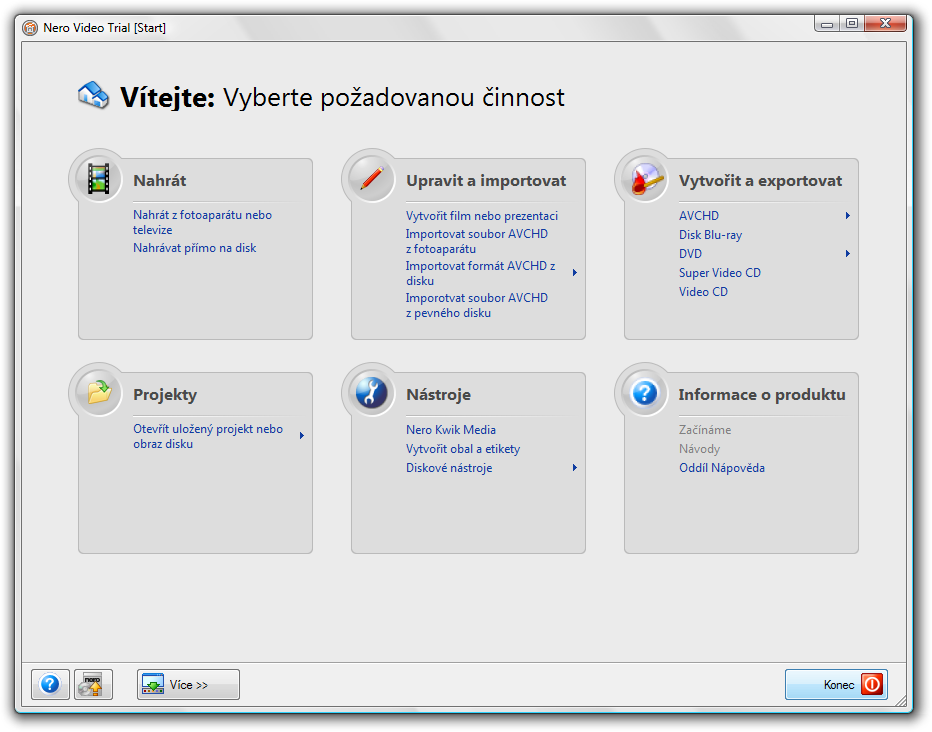Expand the DVD submenu arrow
The image size is (932, 732).
pyautogui.click(x=848, y=254)
